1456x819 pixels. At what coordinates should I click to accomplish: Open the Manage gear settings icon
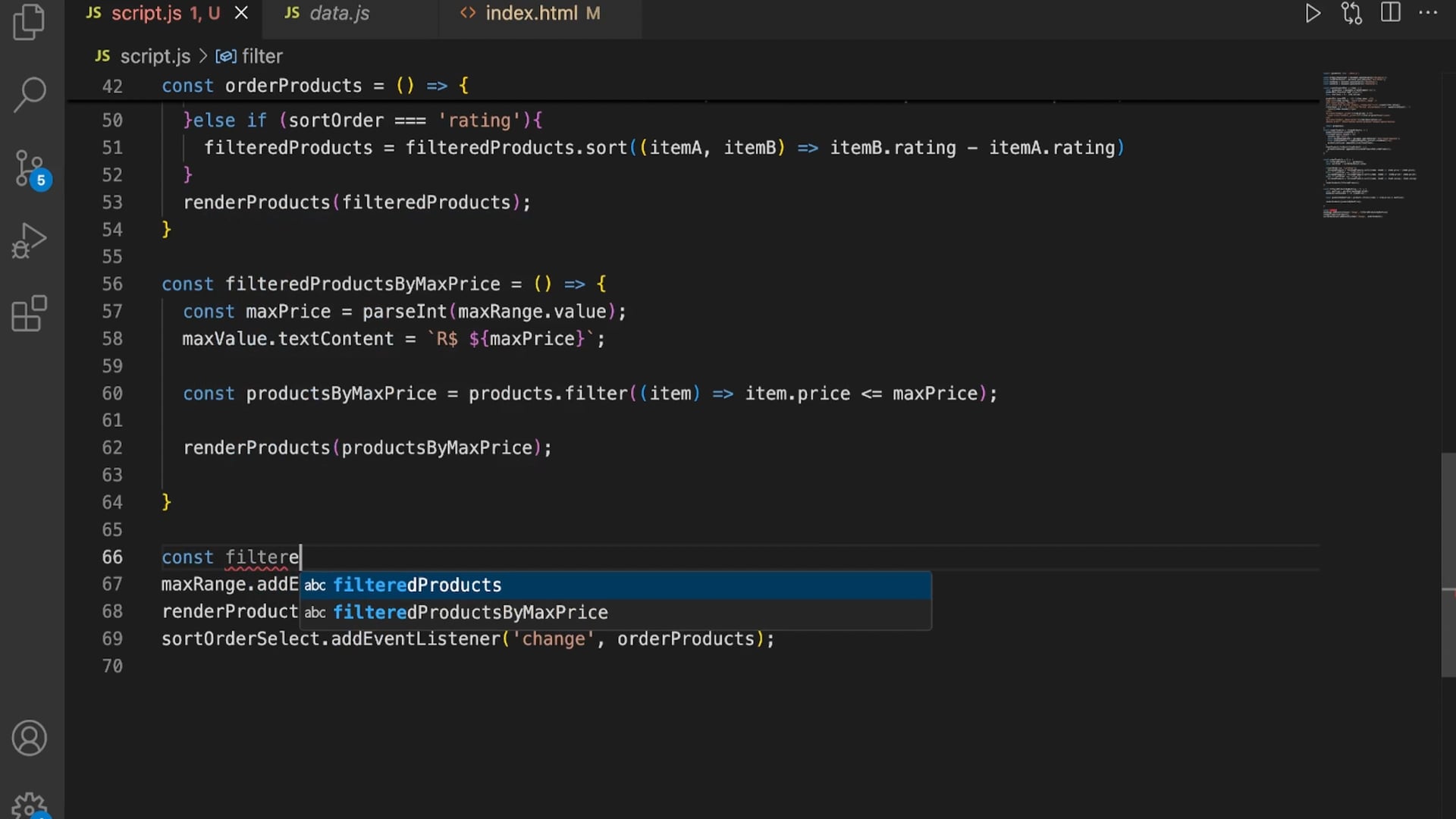coord(30,805)
